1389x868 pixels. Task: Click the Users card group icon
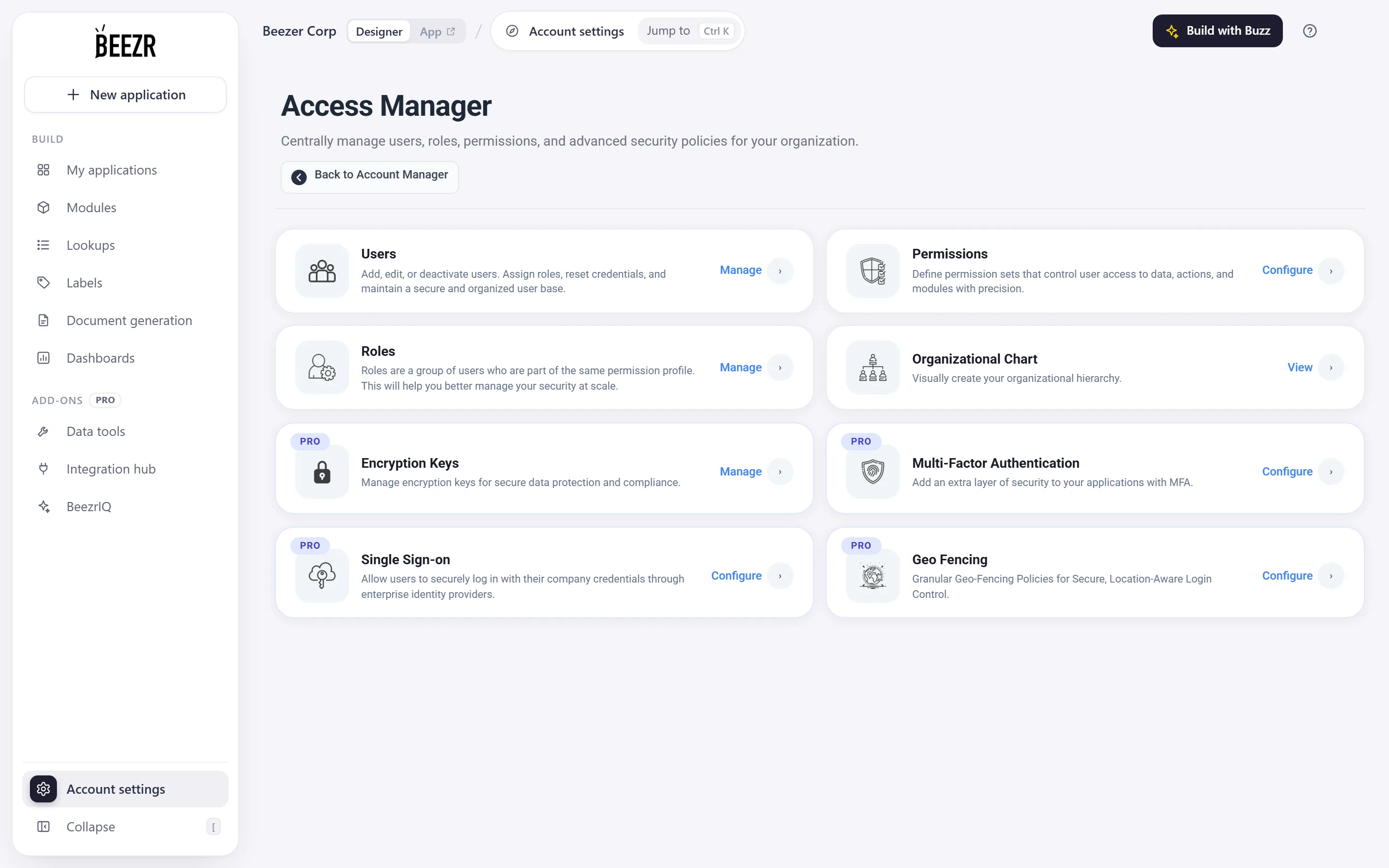[x=322, y=271]
